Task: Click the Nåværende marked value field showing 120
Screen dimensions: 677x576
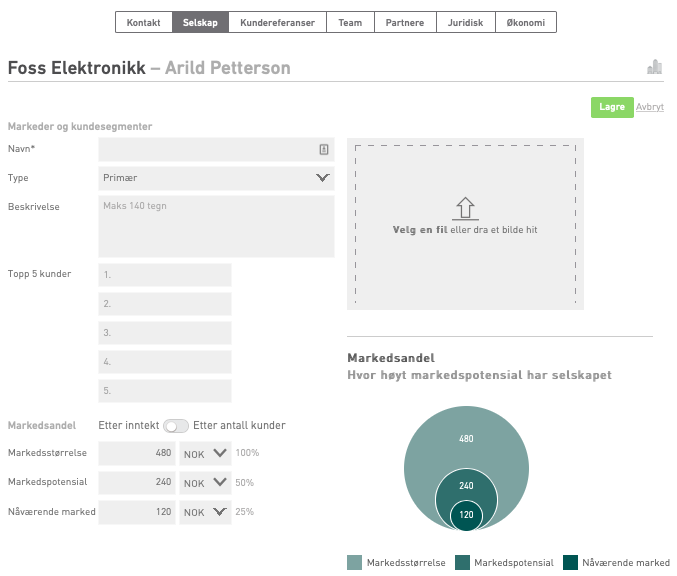Action: pos(137,512)
